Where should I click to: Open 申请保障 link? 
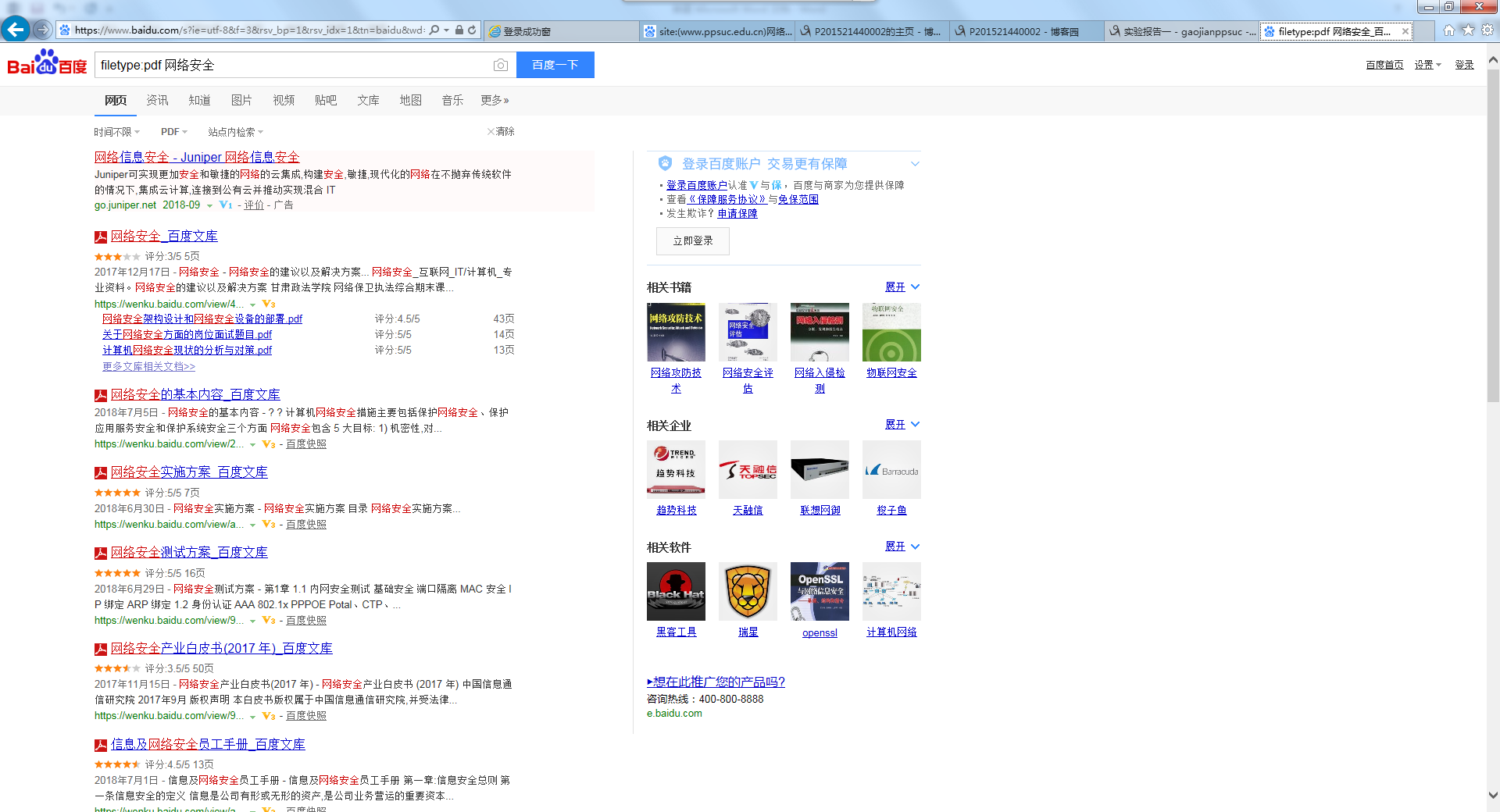click(x=737, y=214)
